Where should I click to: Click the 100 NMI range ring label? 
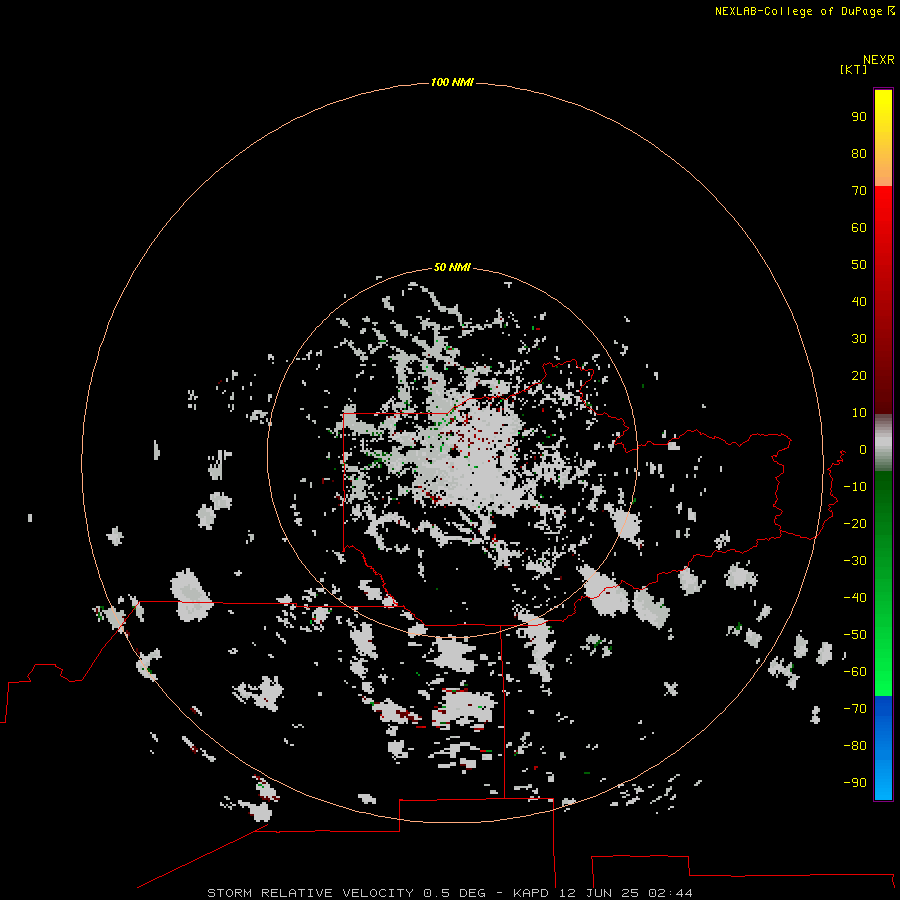[x=452, y=82]
